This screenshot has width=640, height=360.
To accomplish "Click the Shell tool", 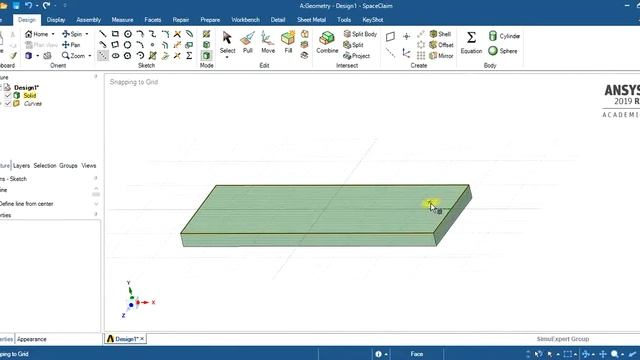I will point(440,34).
